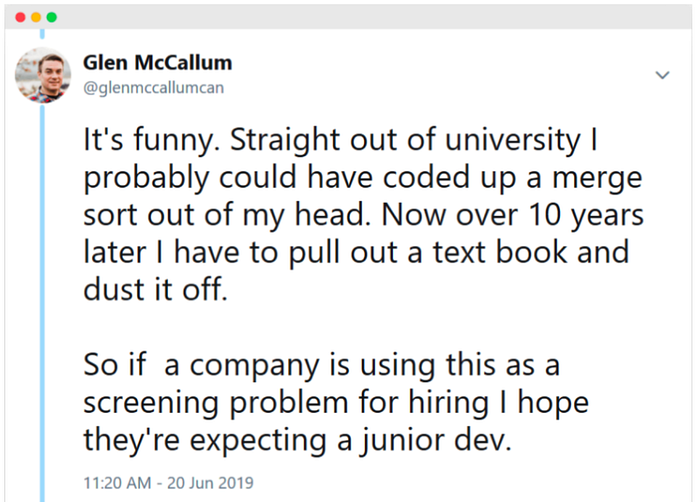Visit the @glenmccallumcan handle link
Screen dimensions: 700x502
[154, 88]
